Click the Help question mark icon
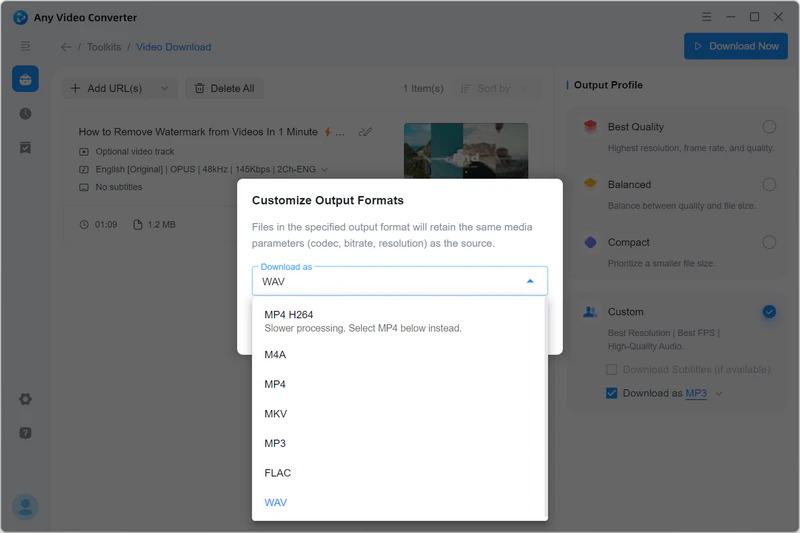Viewport: 800px width, 533px height. coord(25,433)
